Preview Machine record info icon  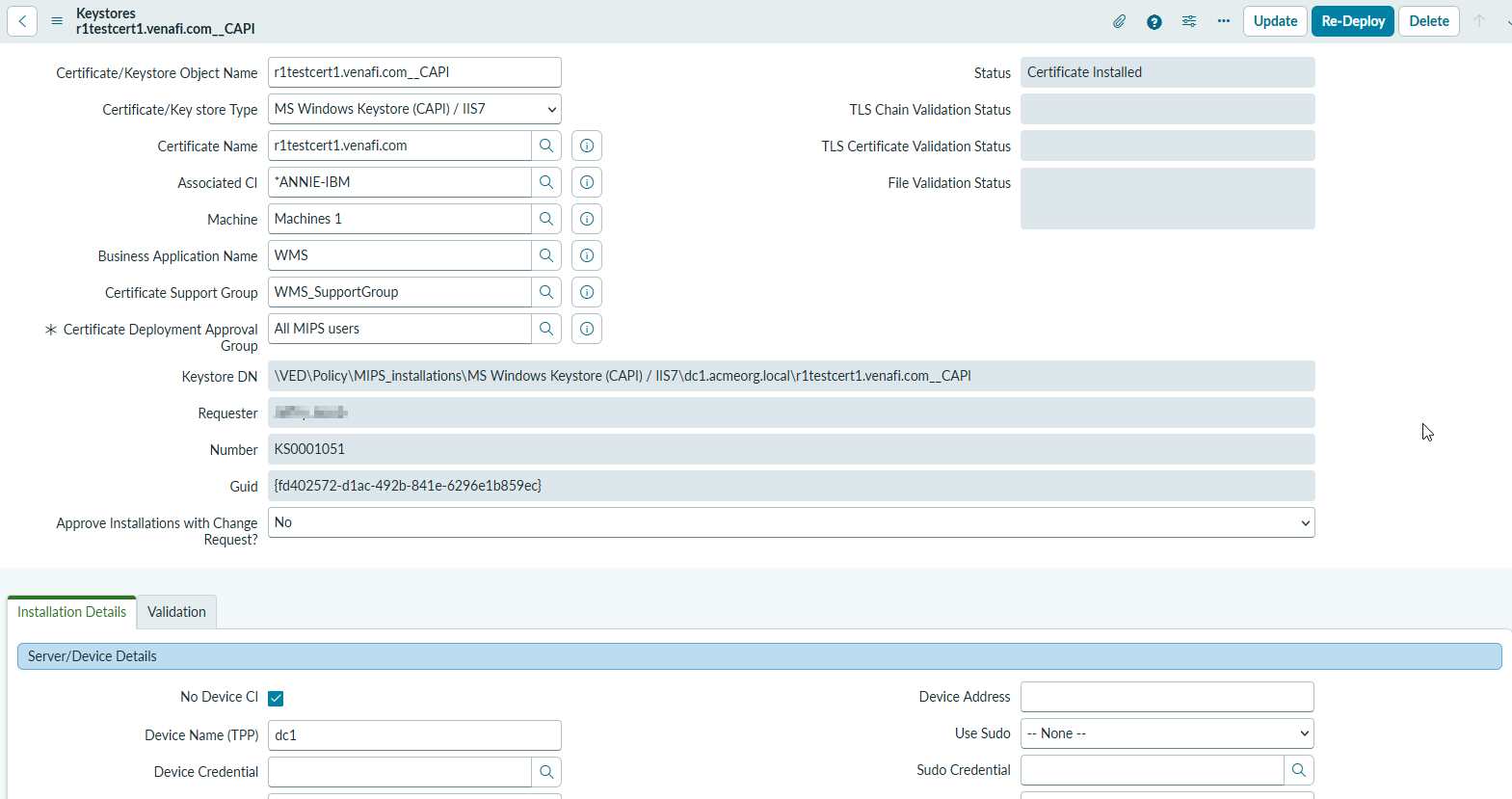(587, 219)
